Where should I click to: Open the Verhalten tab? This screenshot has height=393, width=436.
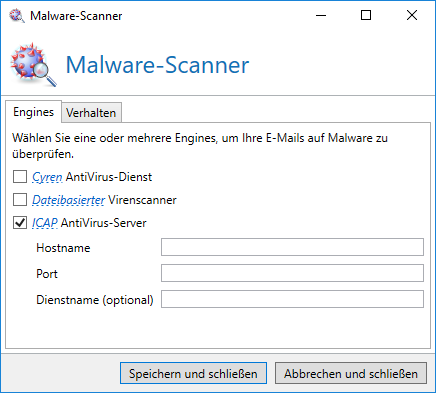(91, 113)
